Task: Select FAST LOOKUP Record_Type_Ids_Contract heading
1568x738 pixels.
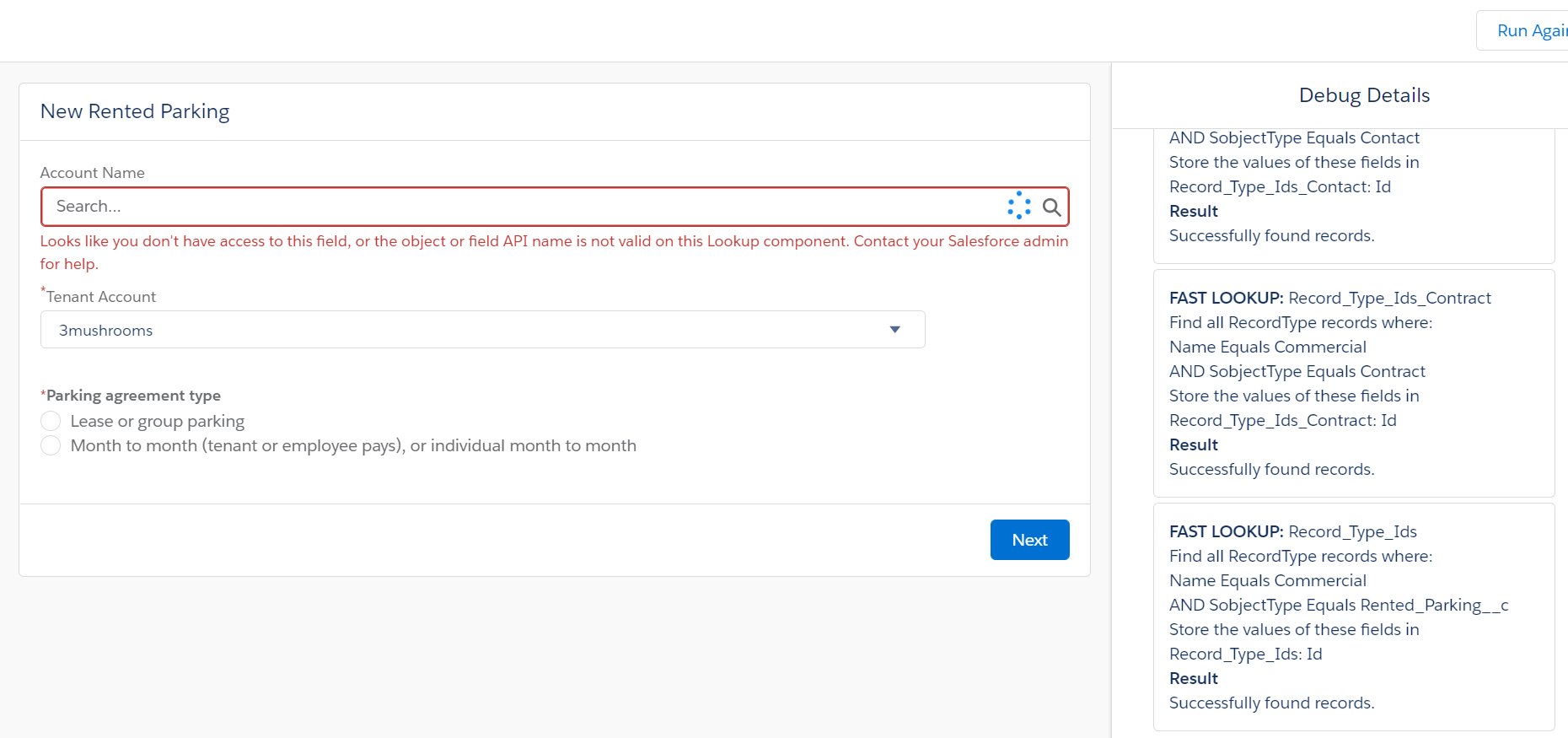Action: pos(1329,298)
